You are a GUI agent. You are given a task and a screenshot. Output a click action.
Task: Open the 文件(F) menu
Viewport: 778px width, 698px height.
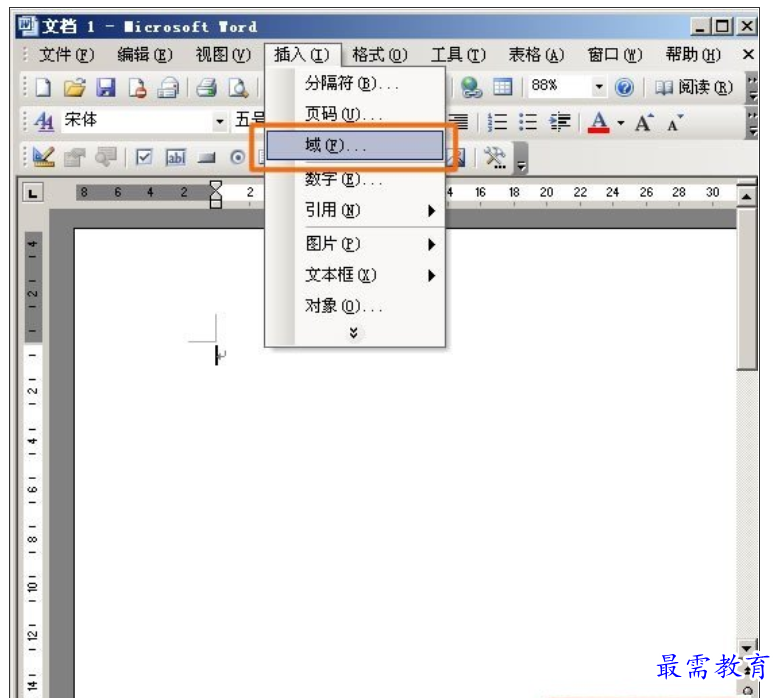66,55
